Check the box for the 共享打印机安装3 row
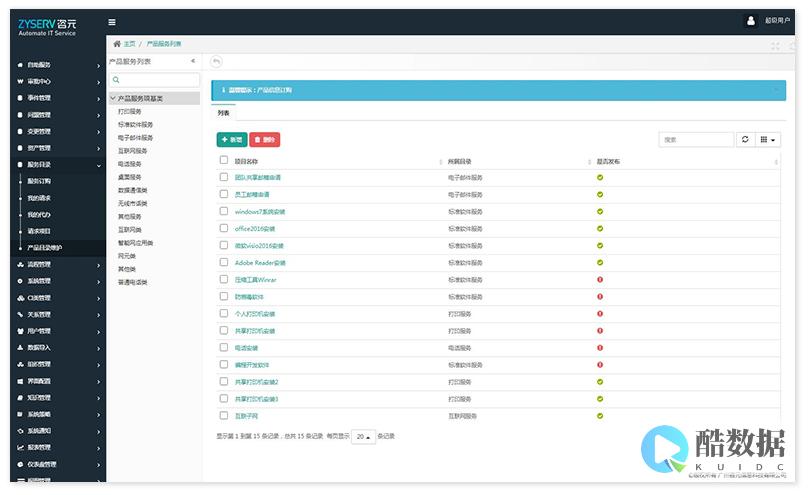The width and height of the screenshot is (808, 495). pyautogui.click(x=224, y=398)
